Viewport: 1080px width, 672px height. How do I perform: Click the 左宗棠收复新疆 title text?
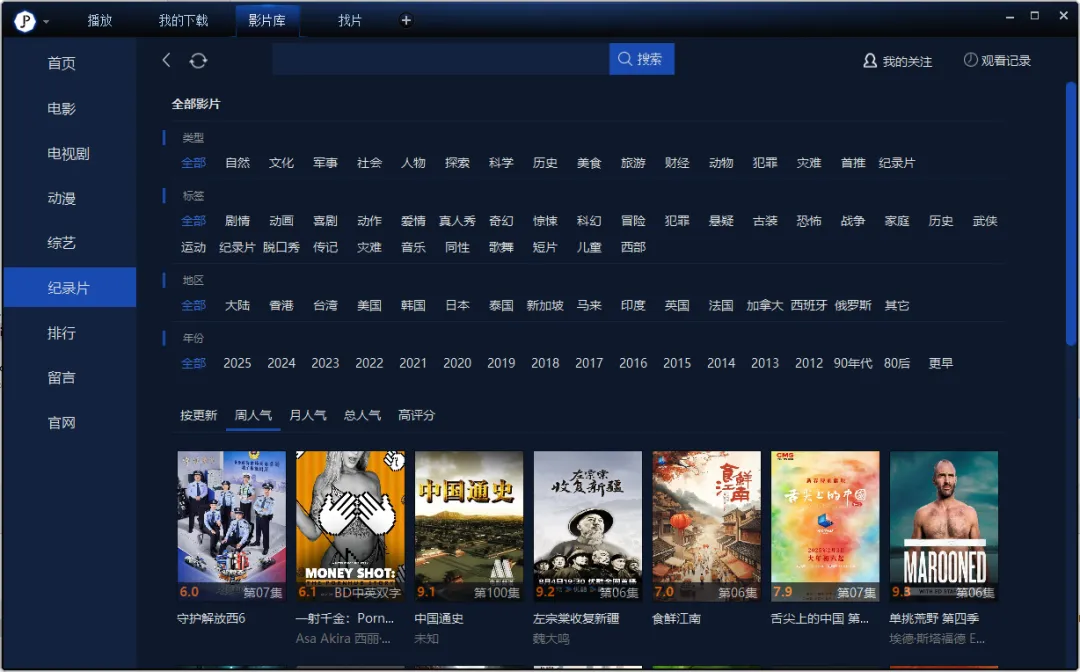tap(577, 619)
